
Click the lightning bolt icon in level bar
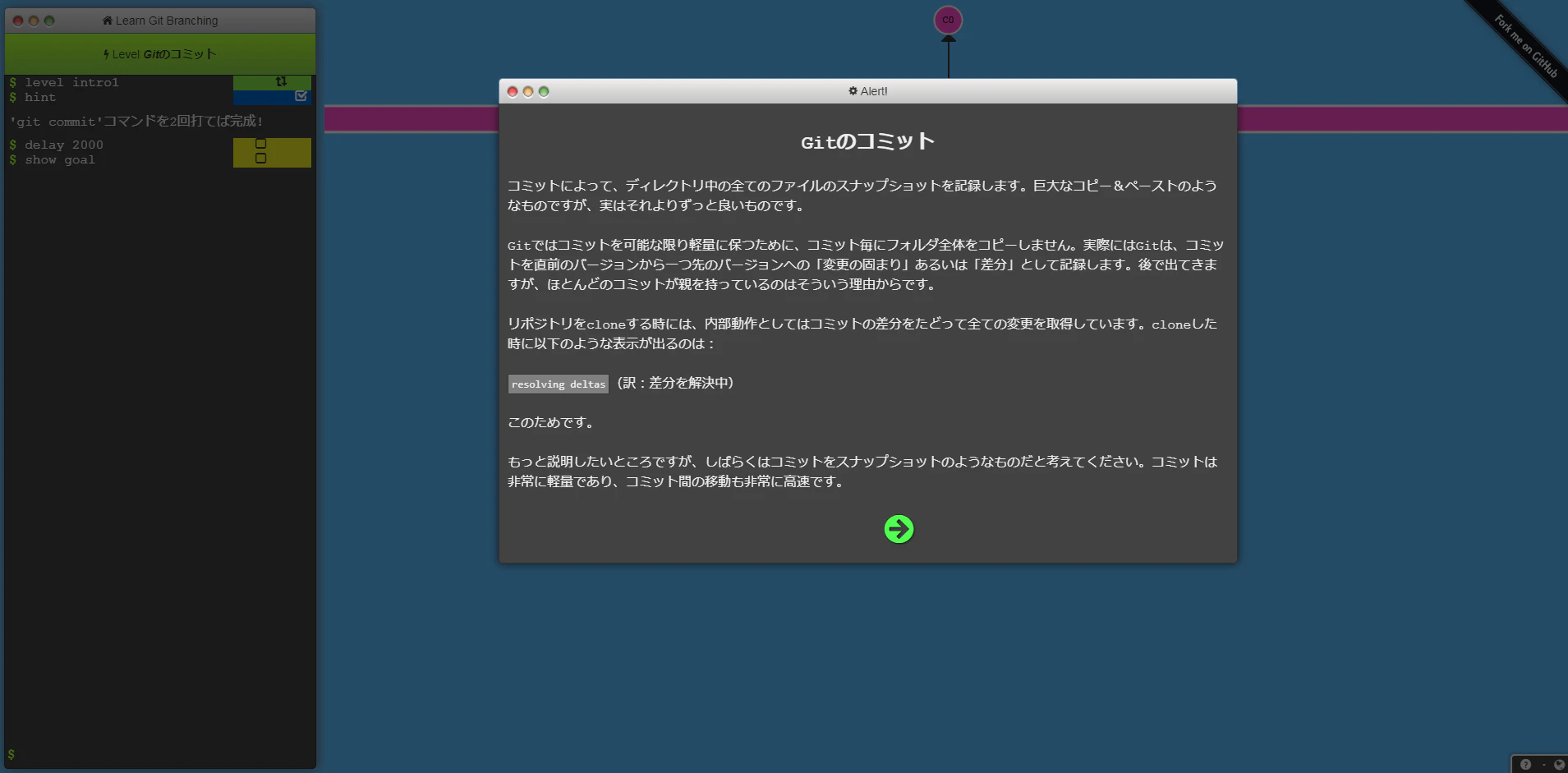106,54
